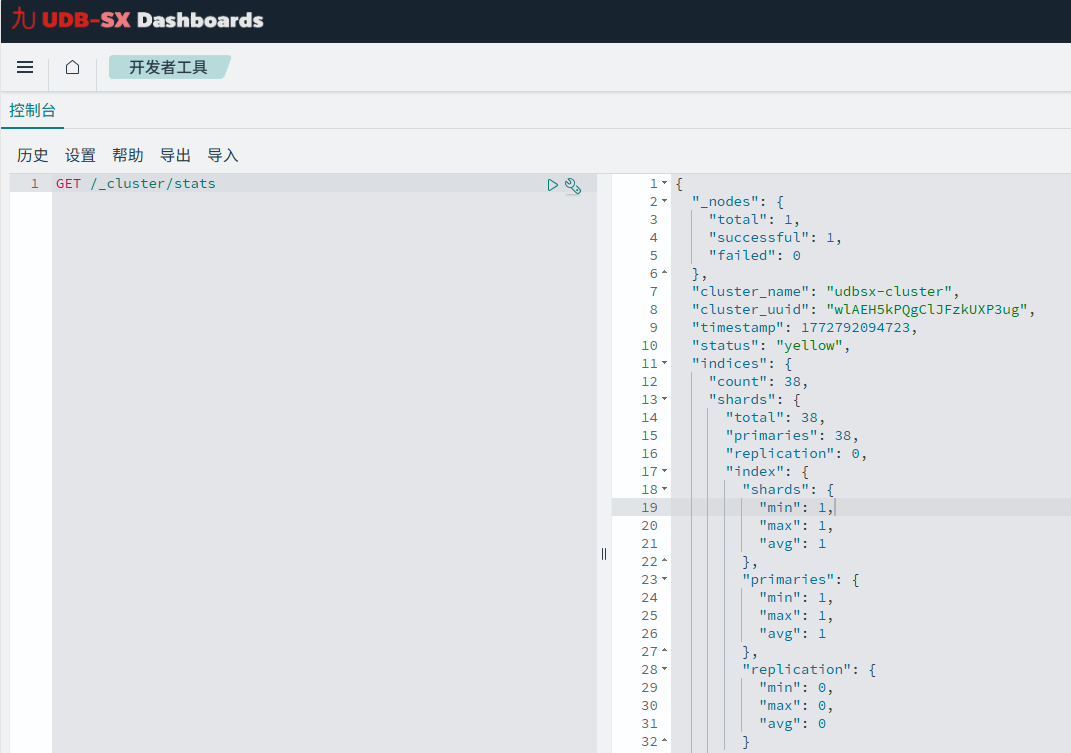Send the GET /_cluster/stats request
Image resolution: width=1071 pixels, height=753 pixels.
click(x=552, y=184)
